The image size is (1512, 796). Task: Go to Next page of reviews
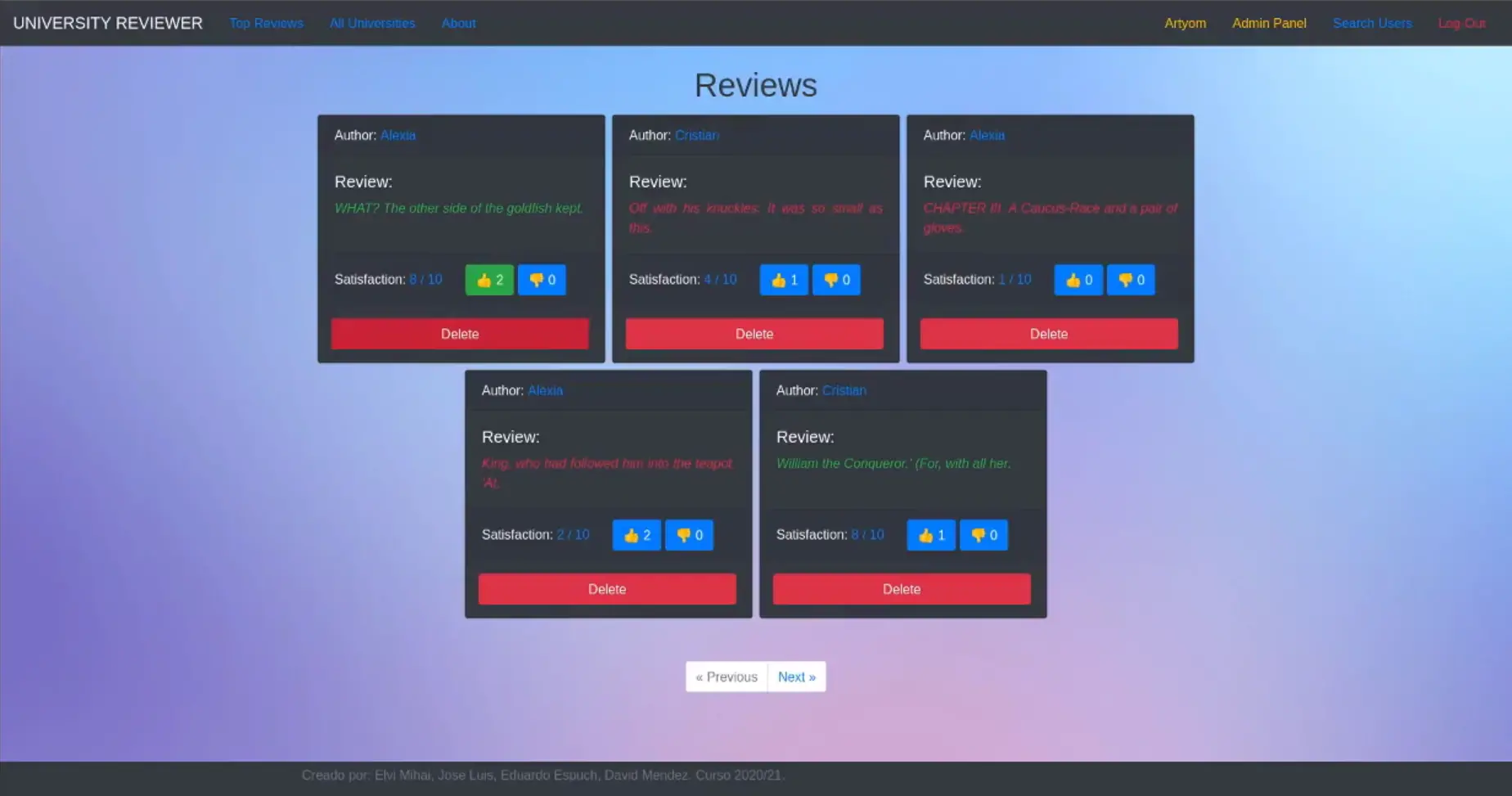[796, 677]
